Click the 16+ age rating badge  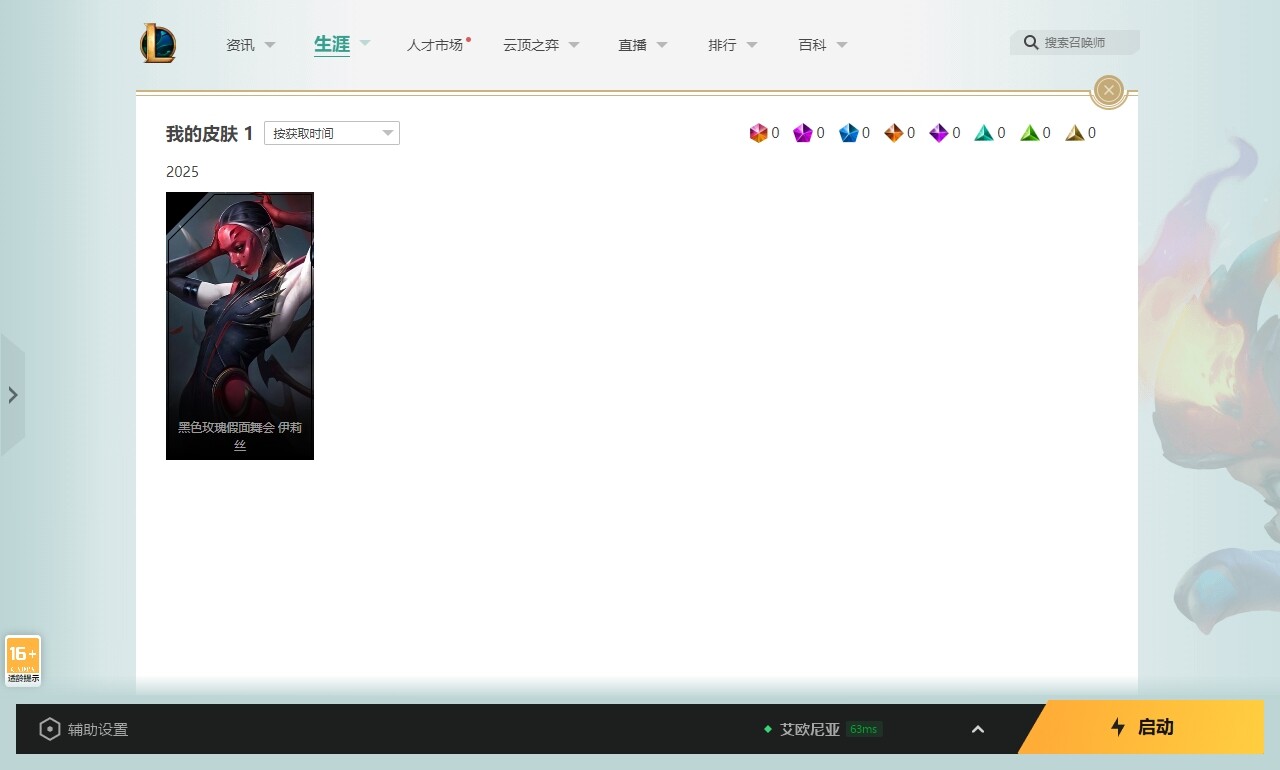tap(23, 661)
